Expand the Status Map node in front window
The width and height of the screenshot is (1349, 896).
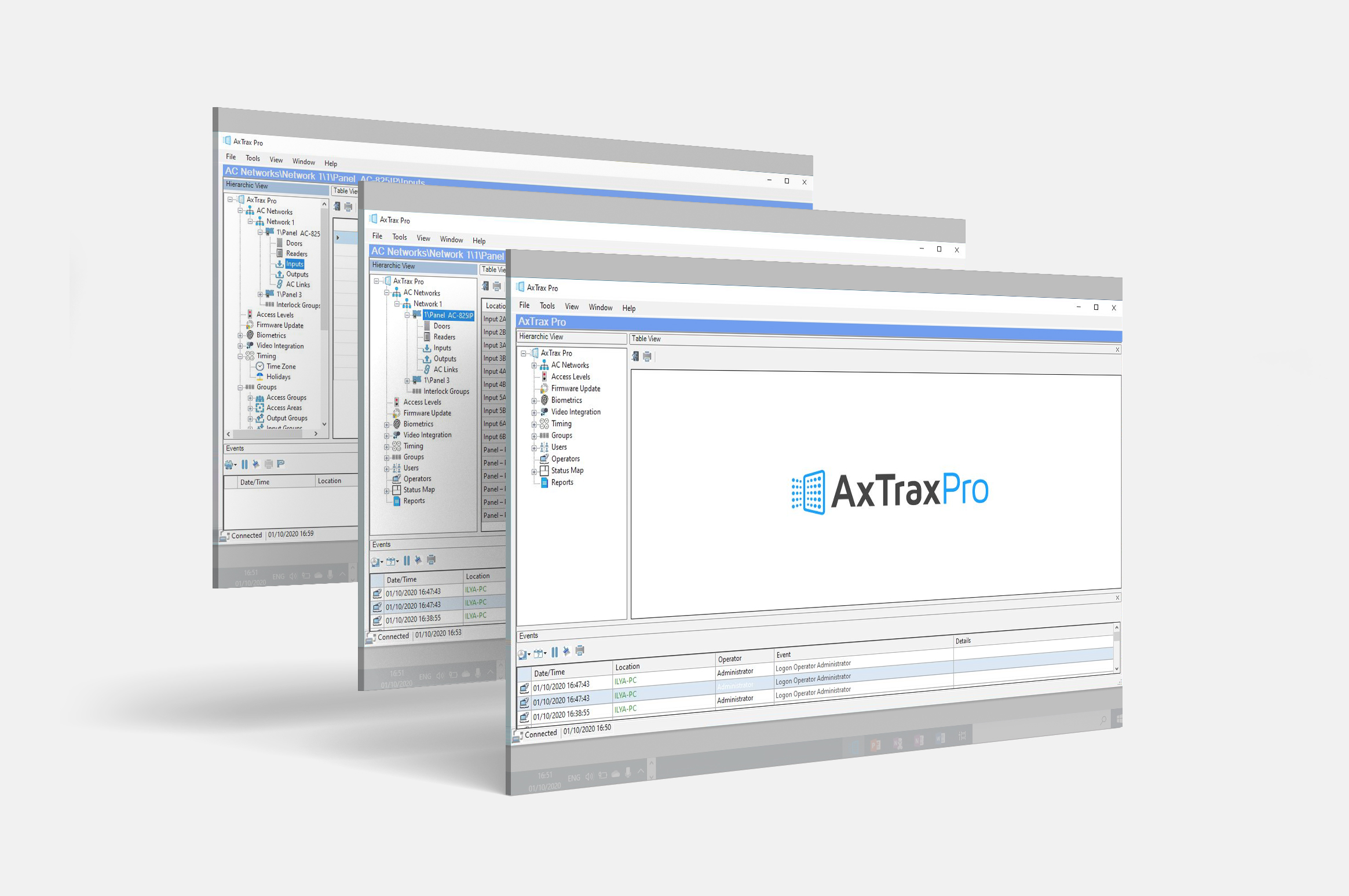pos(534,471)
